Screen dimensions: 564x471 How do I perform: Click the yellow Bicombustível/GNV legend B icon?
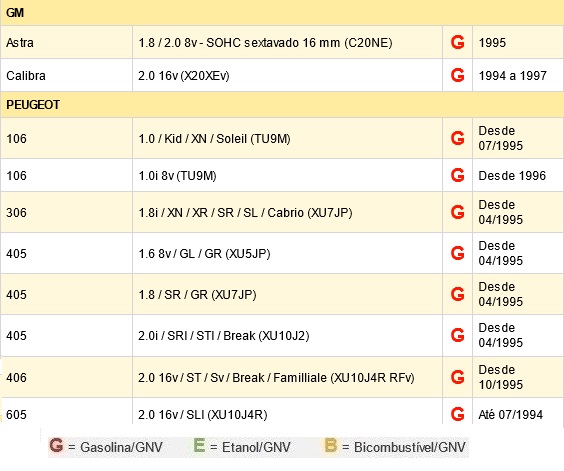point(331,445)
